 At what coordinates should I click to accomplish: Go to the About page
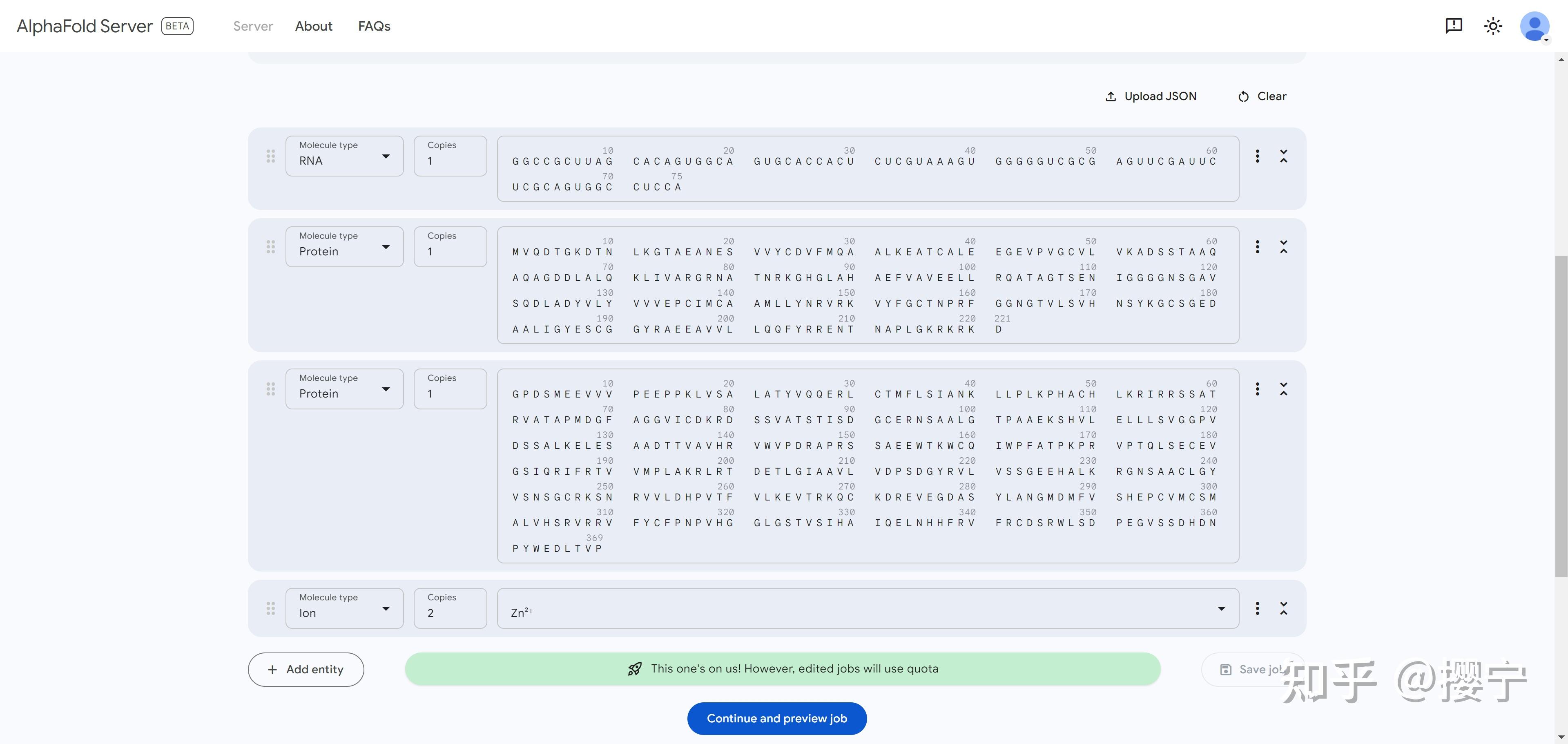coord(314,26)
